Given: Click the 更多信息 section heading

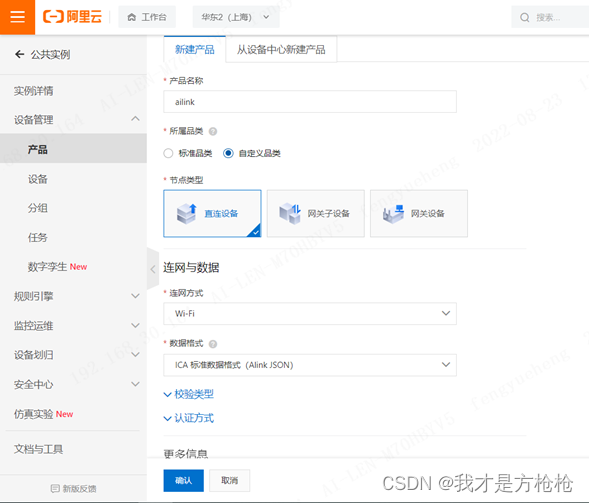Looking at the screenshot, I should pos(186,453).
